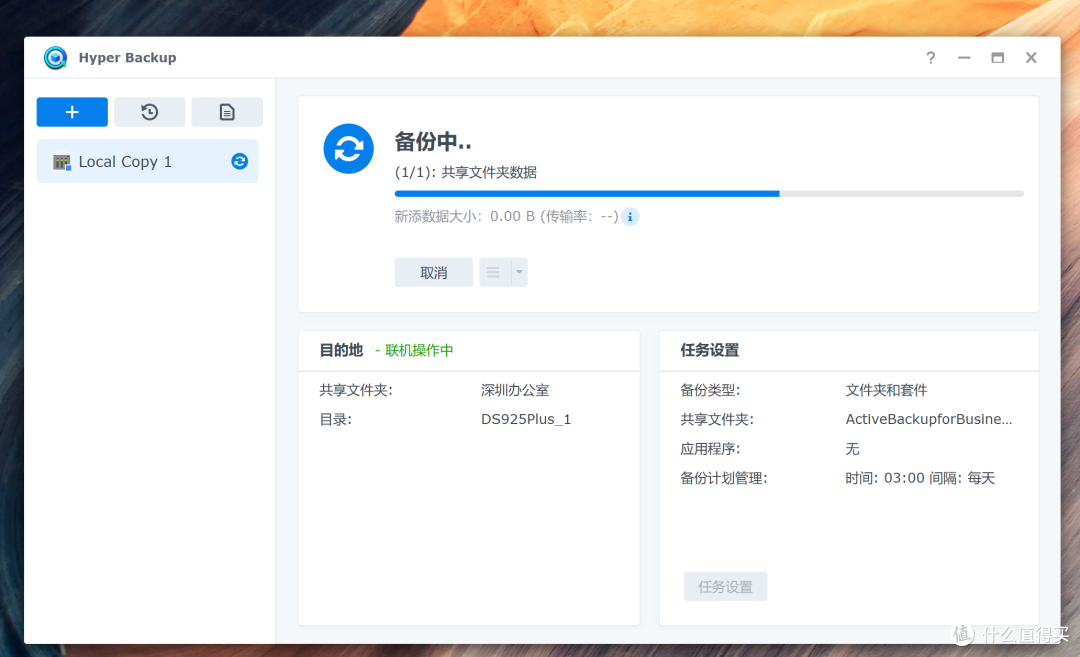Image resolution: width=1080 pixels, height=657 pixels.
Task: Click the large blue backup-in-progress sync icon
Action: [349, 149]
